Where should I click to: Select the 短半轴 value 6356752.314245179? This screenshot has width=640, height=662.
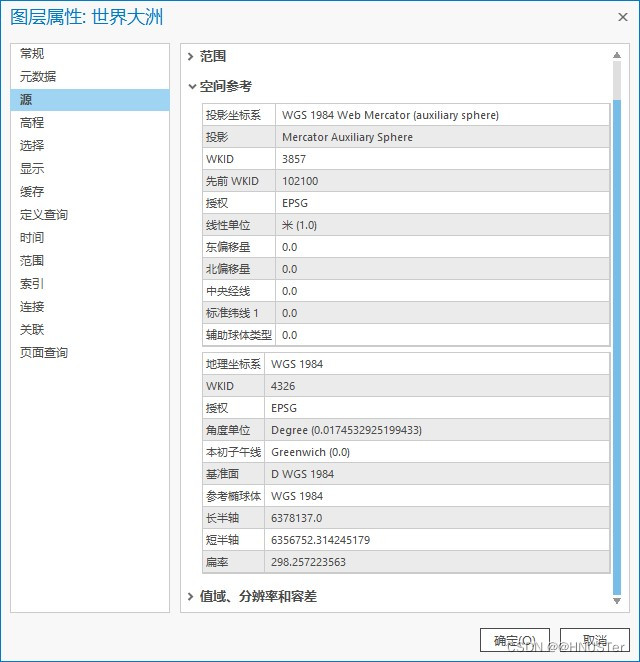[x=320, y=540]
